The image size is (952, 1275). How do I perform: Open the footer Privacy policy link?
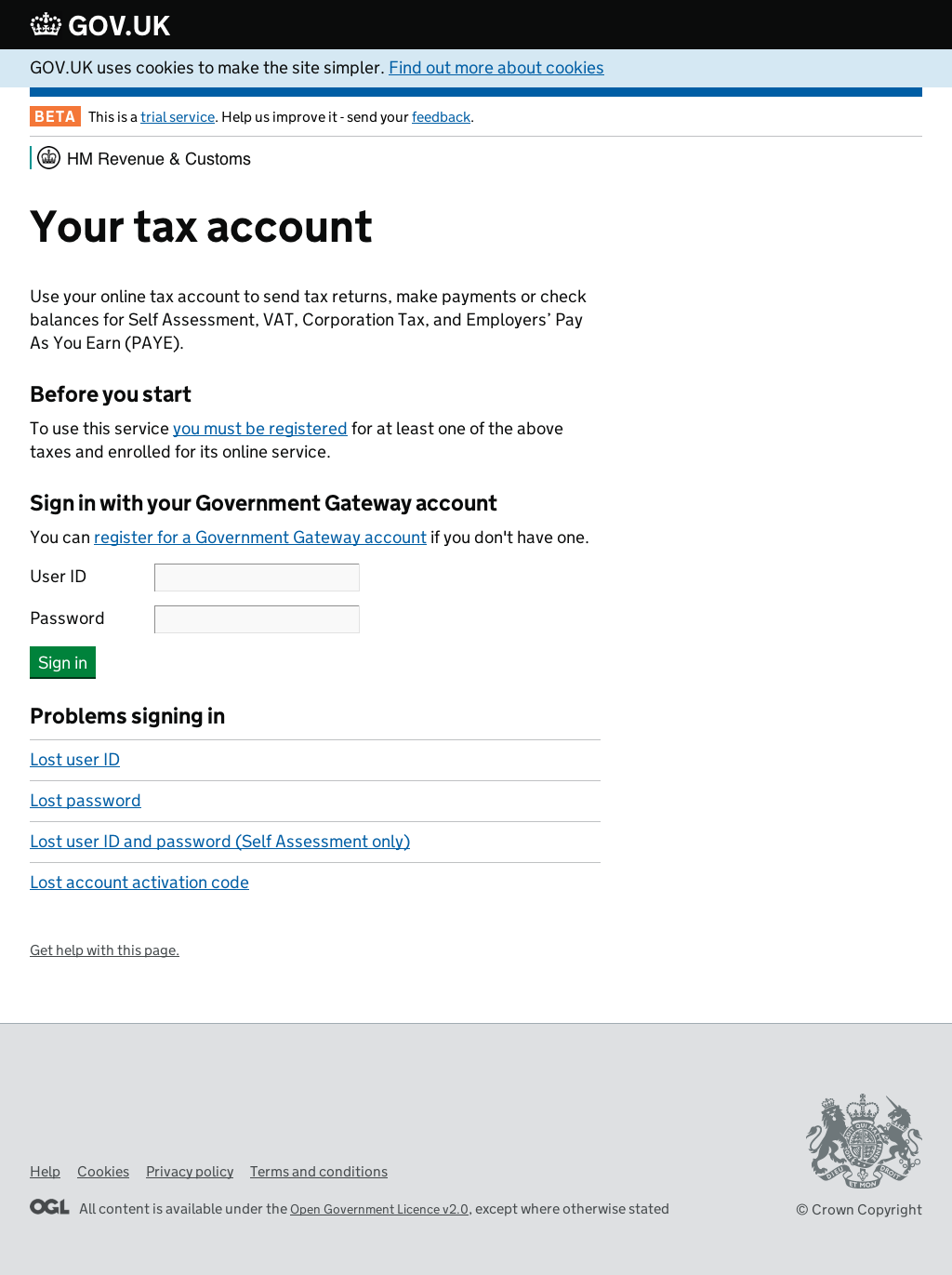click(x=190, y=1172)
